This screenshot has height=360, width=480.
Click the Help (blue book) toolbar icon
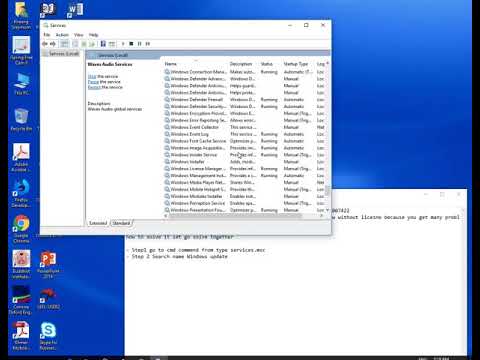tap(103, 44)
